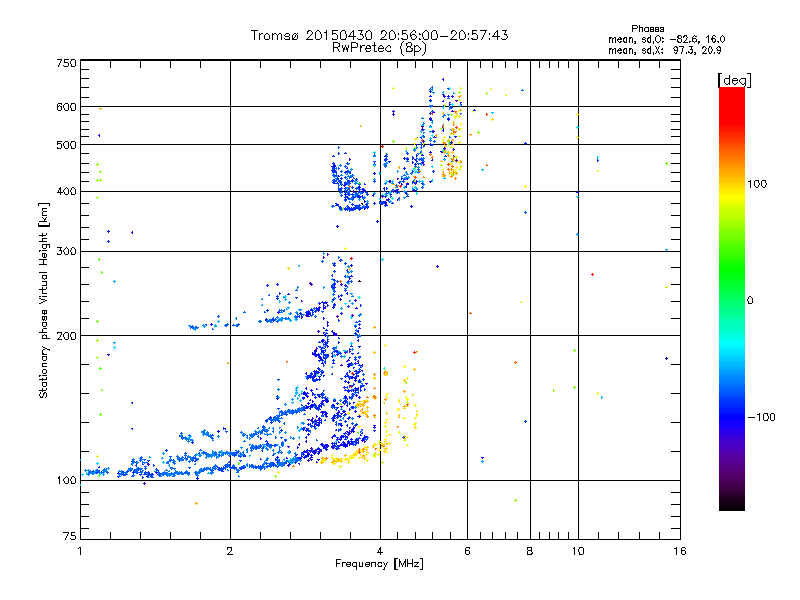Click the y-axis tick label "600"
Viewport: 800px width, 600px height.
[66, 107]
